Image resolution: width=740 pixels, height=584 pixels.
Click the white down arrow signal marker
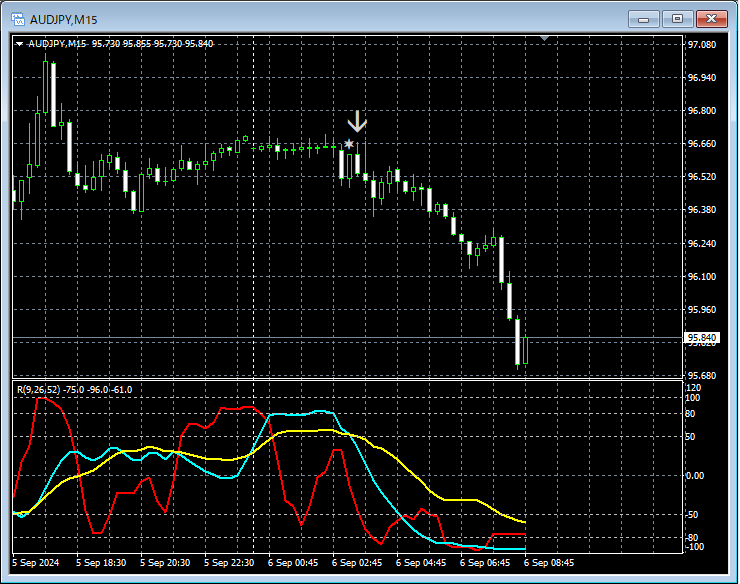[x=357, y=122]
